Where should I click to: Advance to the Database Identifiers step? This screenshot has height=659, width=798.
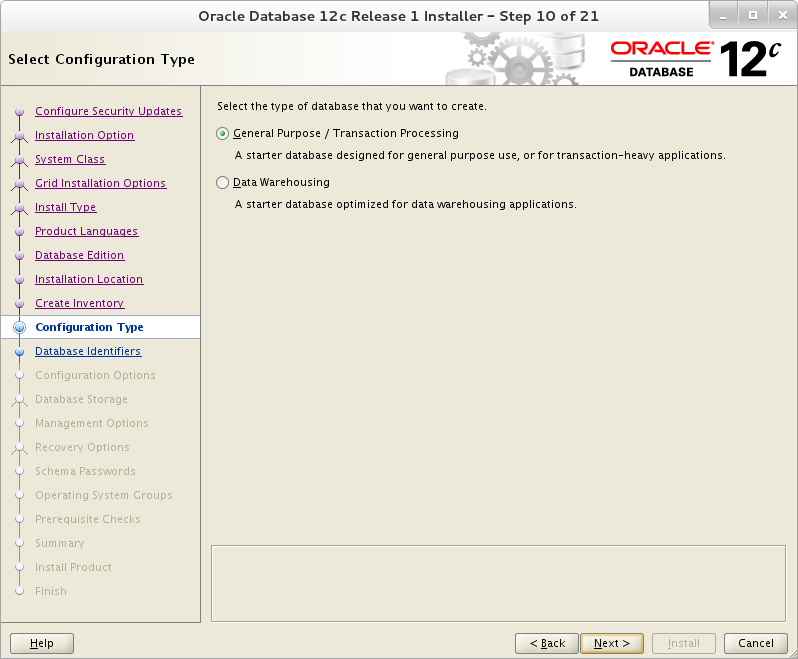pos(88,351)
